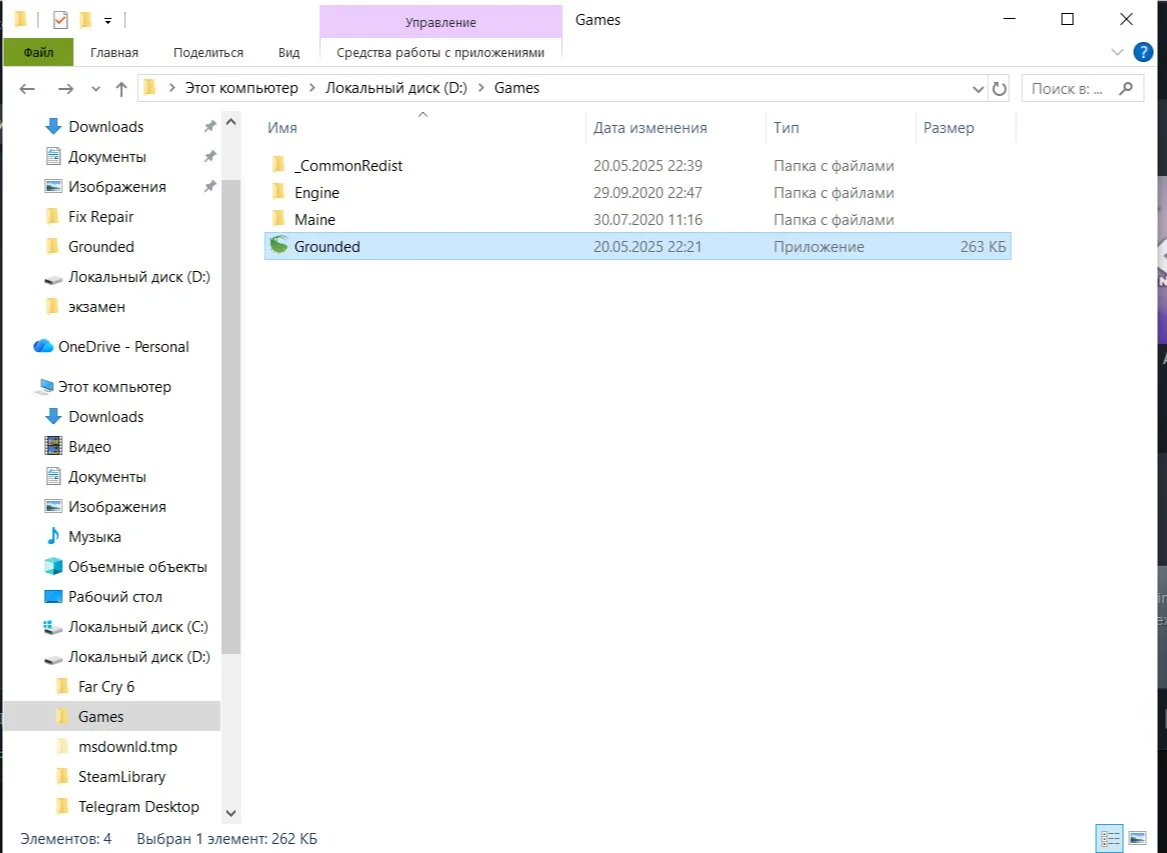Open the Файл ribbon tab
The width and height of the screenshot is (1167, 853).
coord(38,52)
